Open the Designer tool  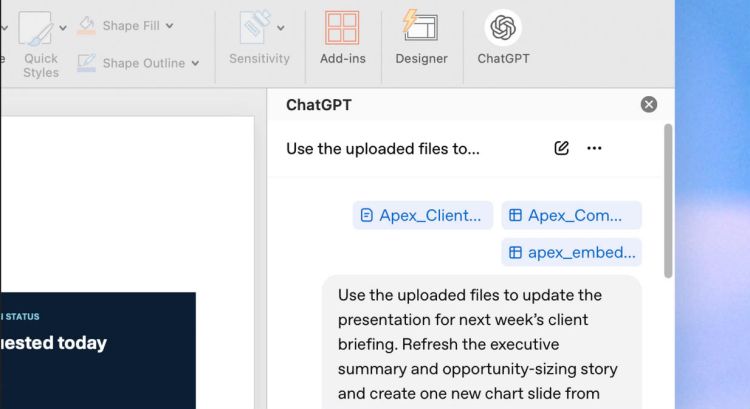pos(421,37)
